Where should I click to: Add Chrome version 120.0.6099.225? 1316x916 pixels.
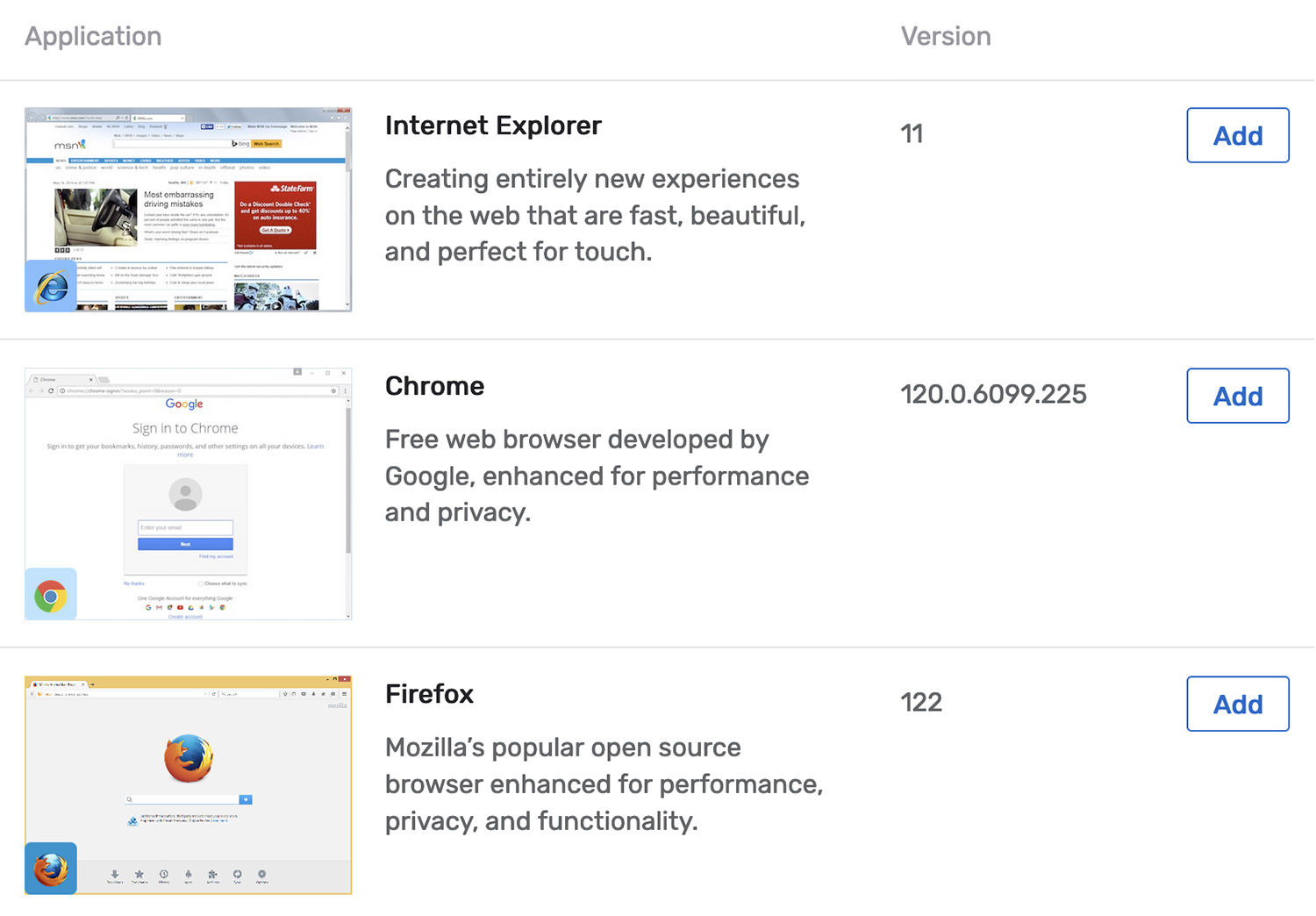(1238, 396)
